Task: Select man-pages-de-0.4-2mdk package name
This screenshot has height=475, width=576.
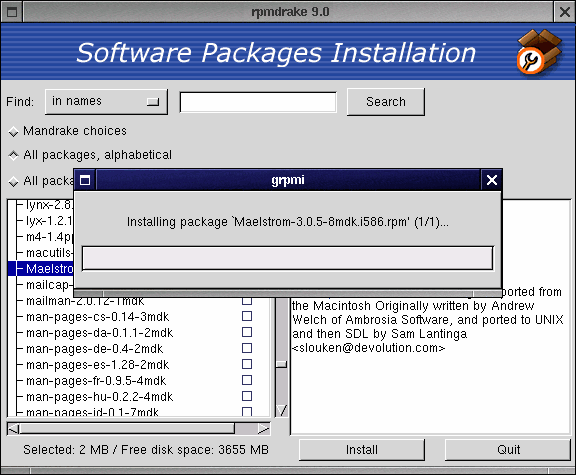Action: (95, 349)
